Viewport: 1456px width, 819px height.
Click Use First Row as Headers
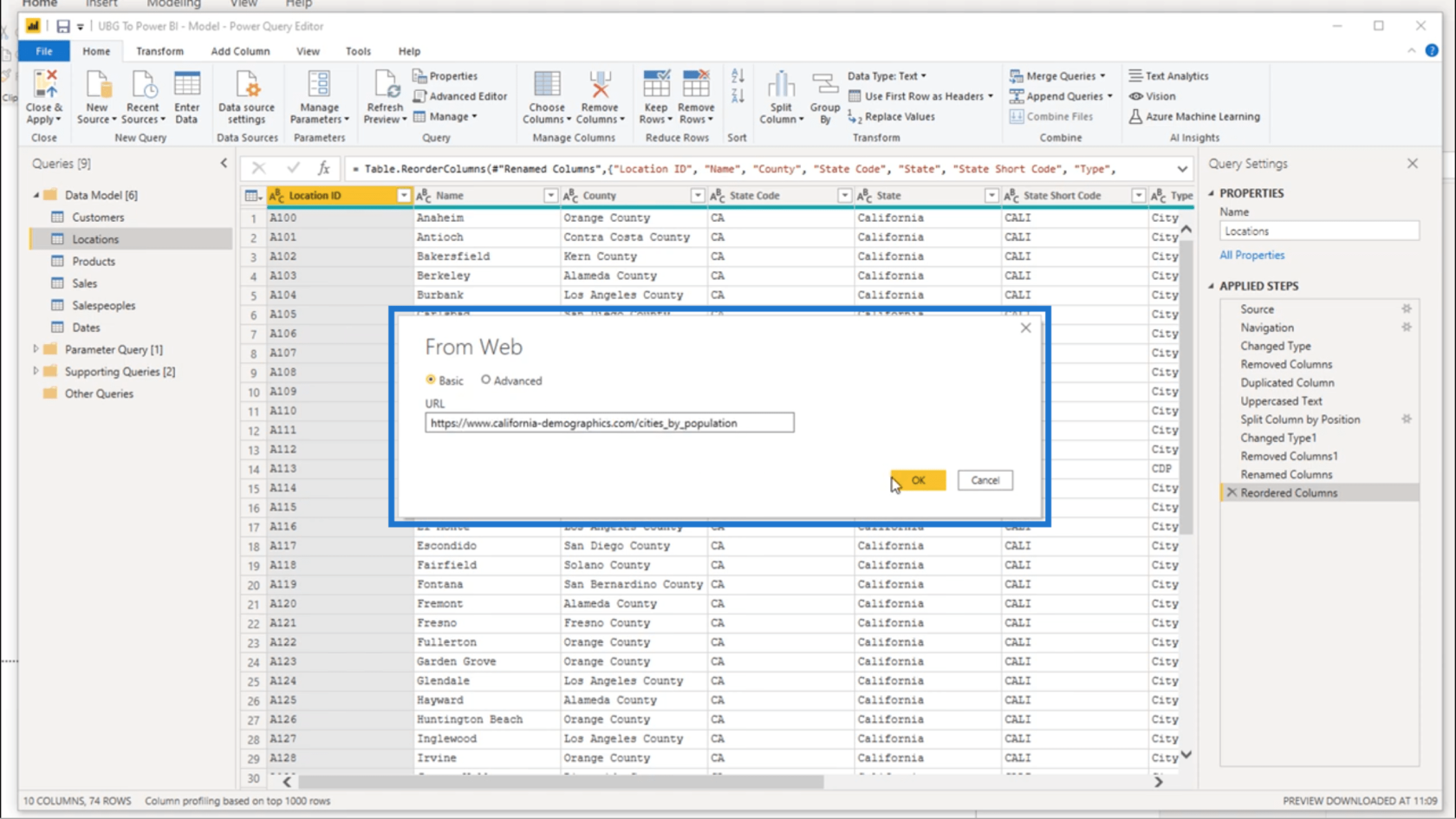(x=920, y=96)
